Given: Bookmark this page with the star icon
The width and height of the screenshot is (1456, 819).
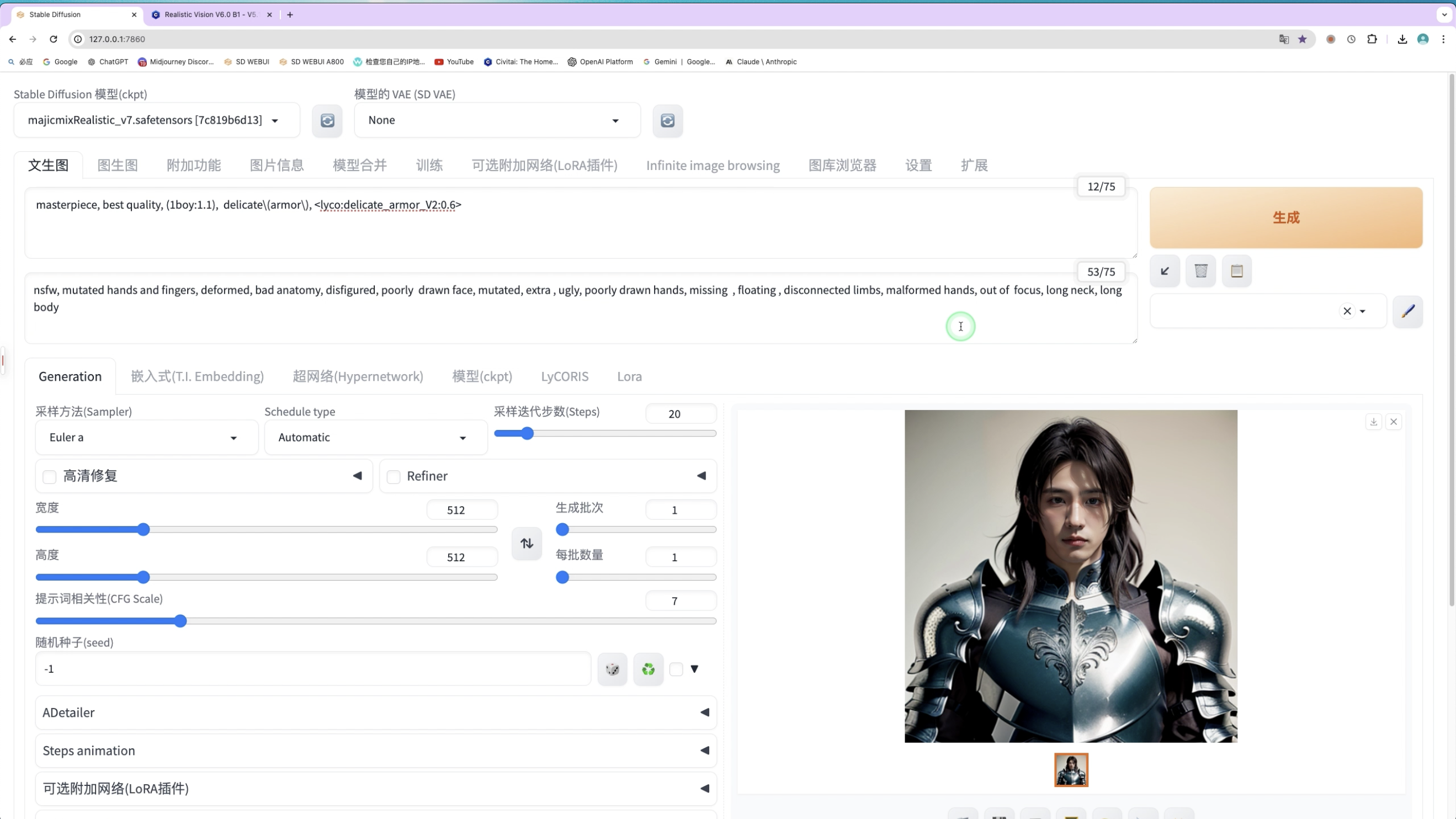Looking at the screenshot, I should (x=1303, y=39).
